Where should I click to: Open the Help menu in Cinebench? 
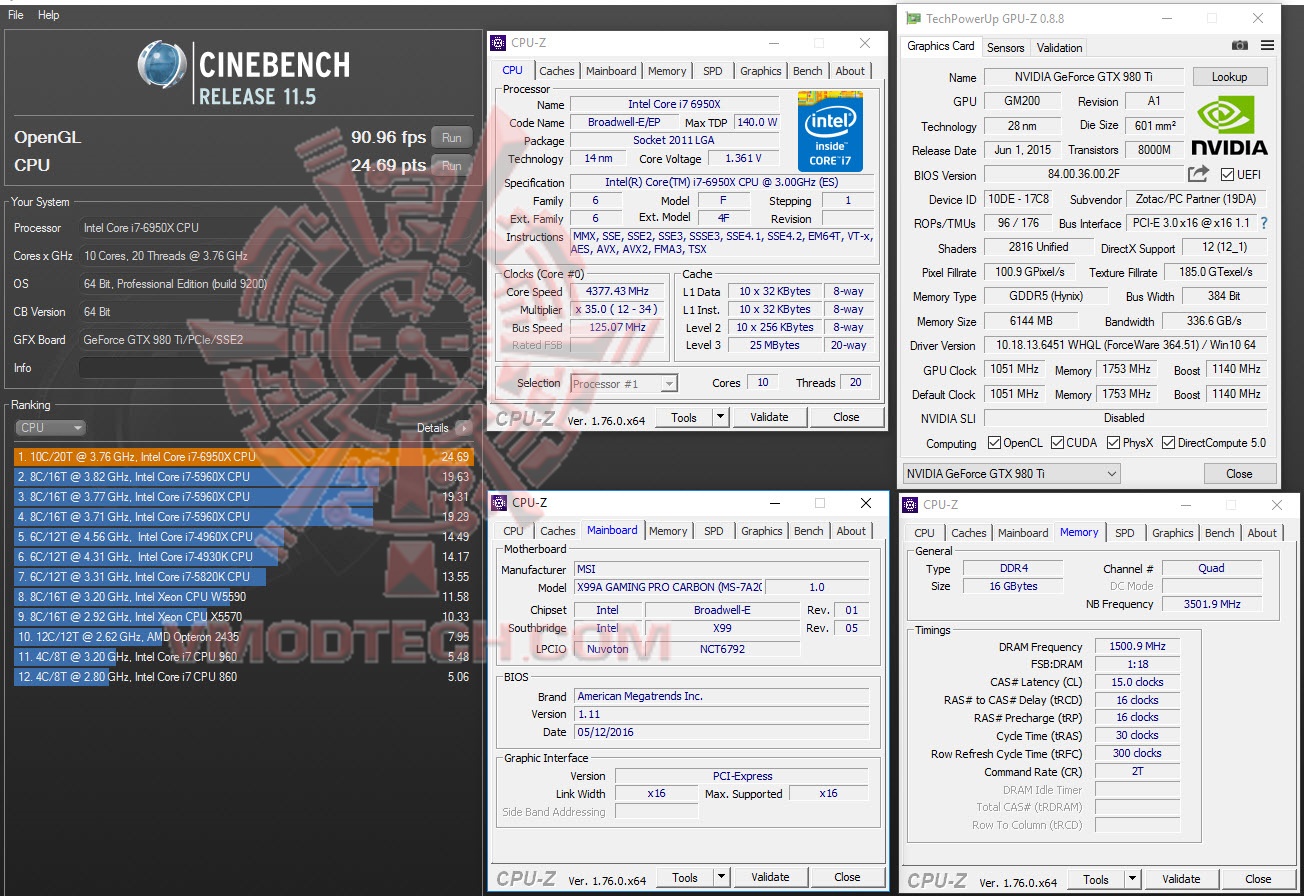tap(49, 15)
